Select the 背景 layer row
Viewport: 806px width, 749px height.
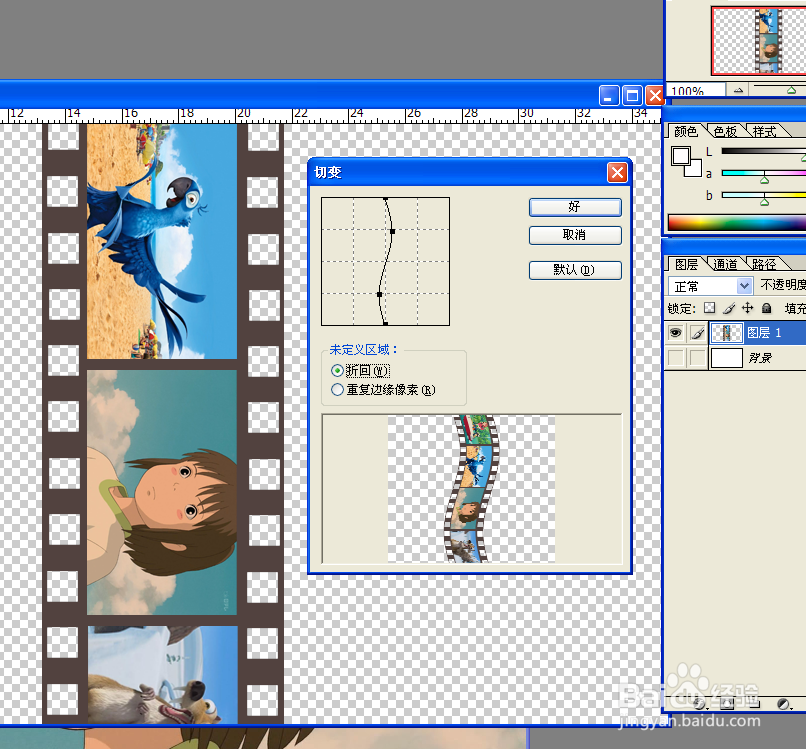point(735,358)
